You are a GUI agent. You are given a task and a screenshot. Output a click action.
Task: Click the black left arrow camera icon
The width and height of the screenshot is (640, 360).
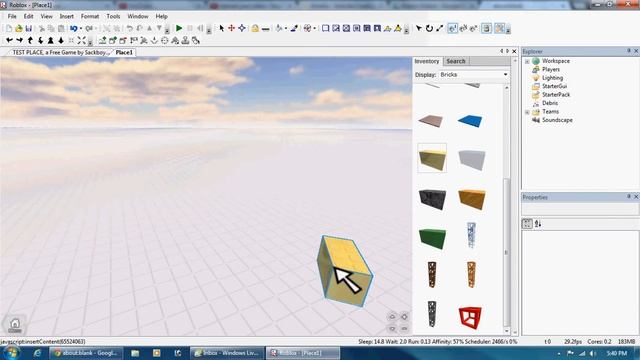pos(9,40)
